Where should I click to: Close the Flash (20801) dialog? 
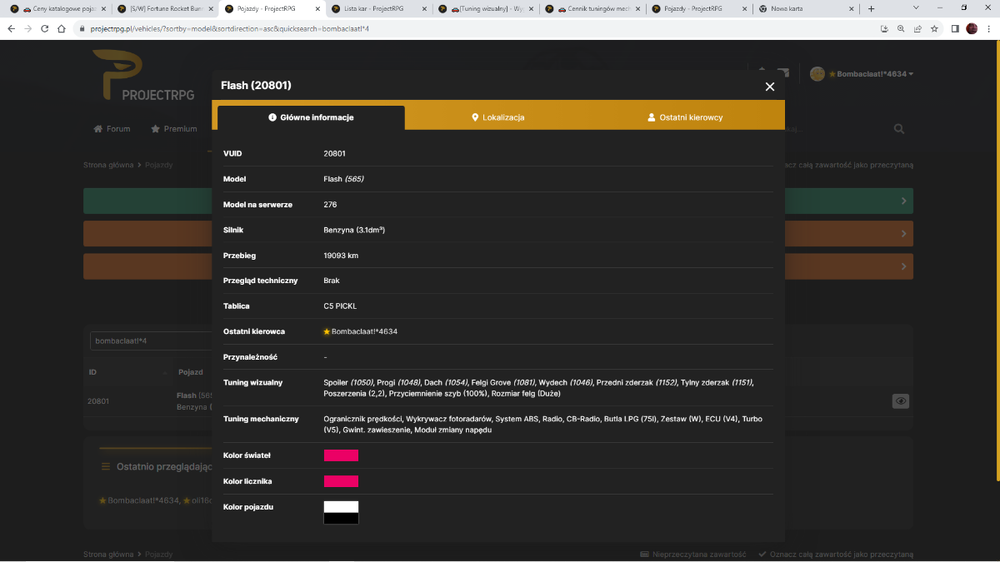770,87
